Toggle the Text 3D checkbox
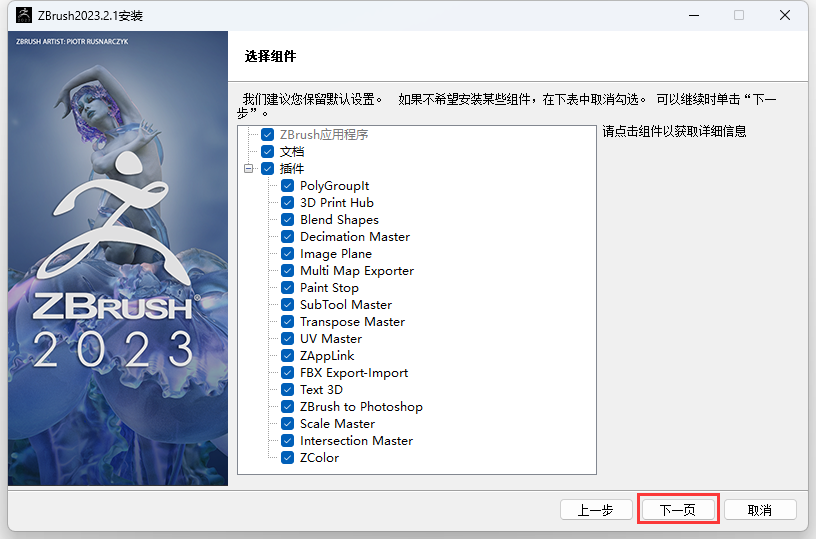The height and width of the screenshot is (539, 816). [287, 390]
